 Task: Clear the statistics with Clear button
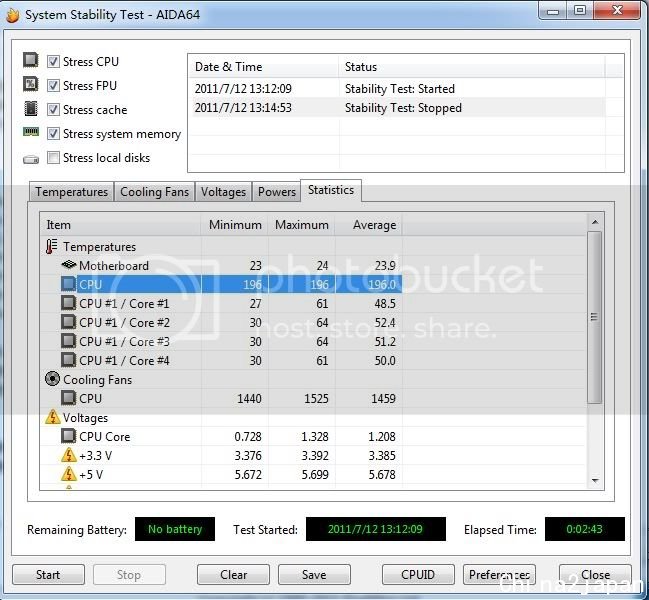[233, 575]
